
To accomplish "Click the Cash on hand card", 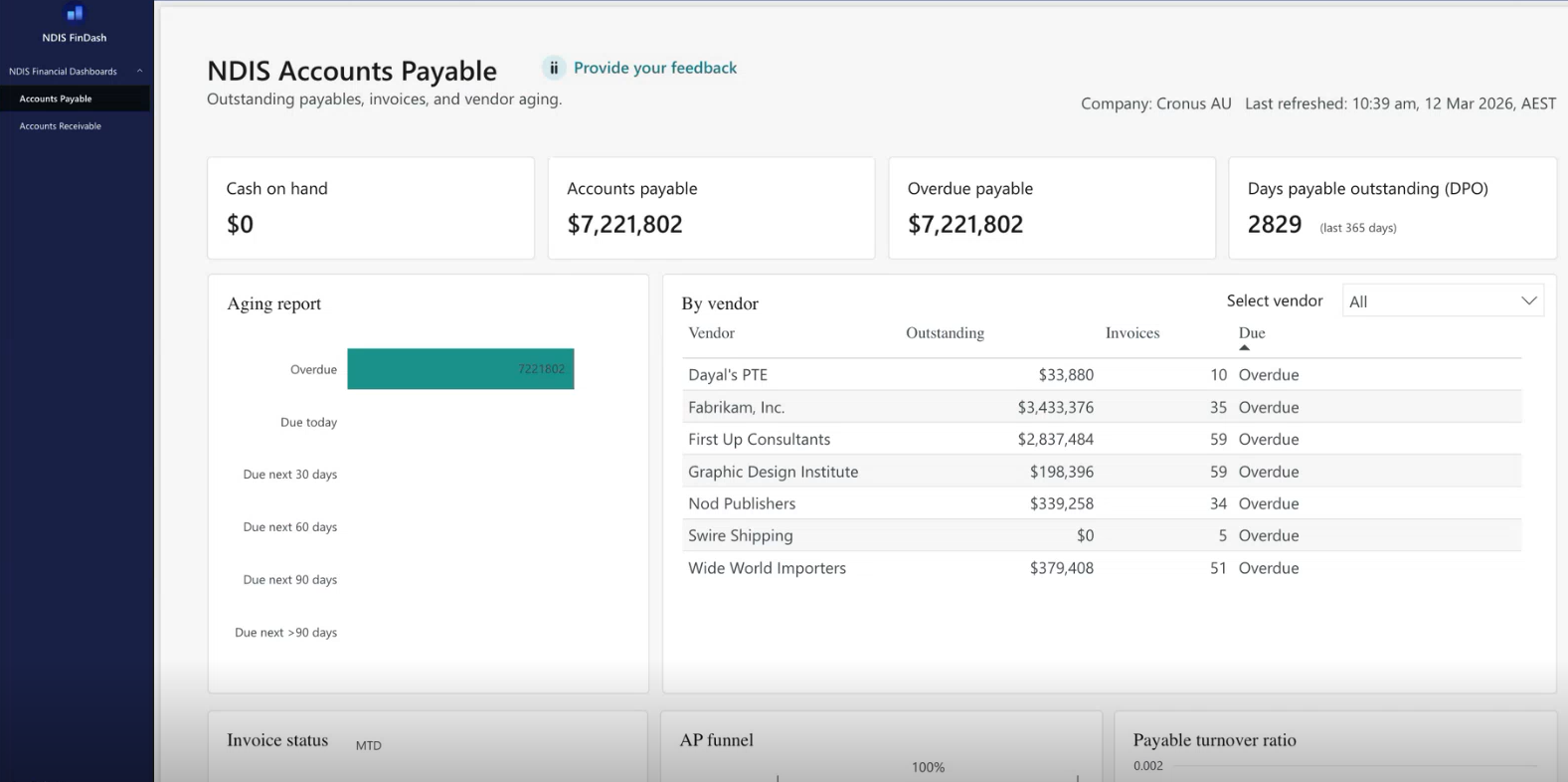I will (370, 208).
